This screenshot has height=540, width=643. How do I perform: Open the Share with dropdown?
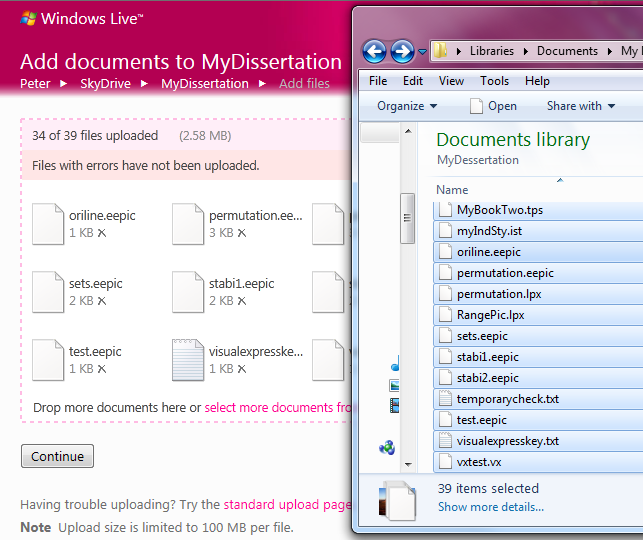coord(581,106)
